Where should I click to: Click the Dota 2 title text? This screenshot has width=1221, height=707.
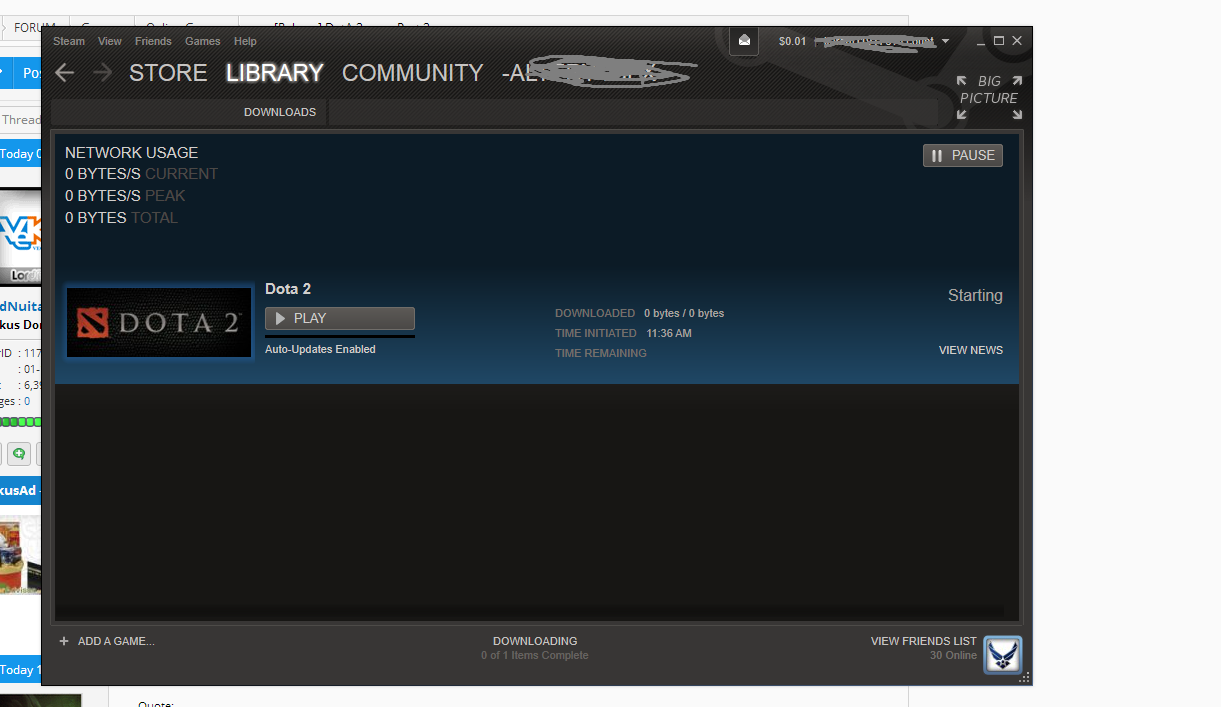[x=288, y=289]
